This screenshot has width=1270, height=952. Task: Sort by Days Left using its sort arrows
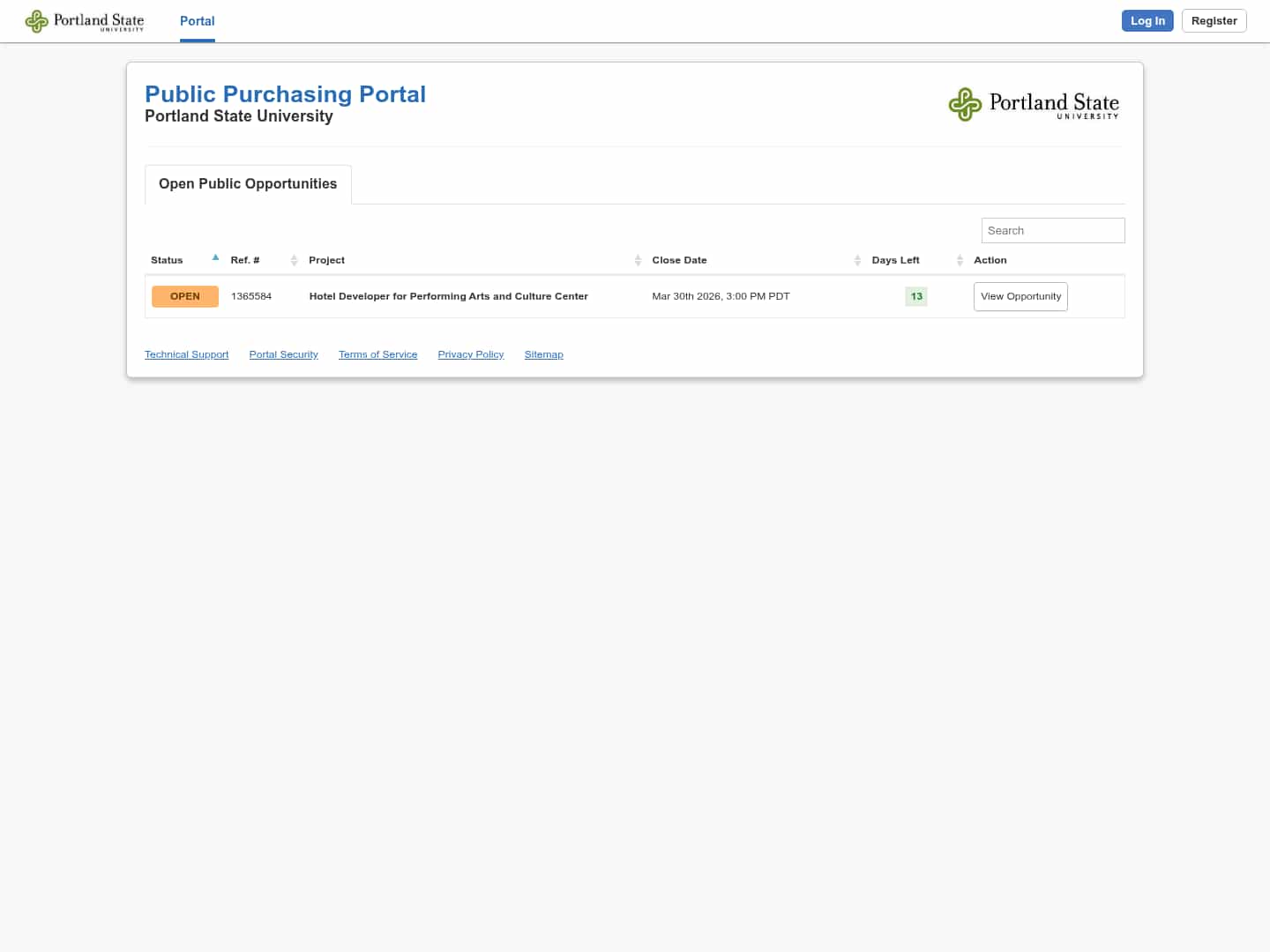point(960,260)
